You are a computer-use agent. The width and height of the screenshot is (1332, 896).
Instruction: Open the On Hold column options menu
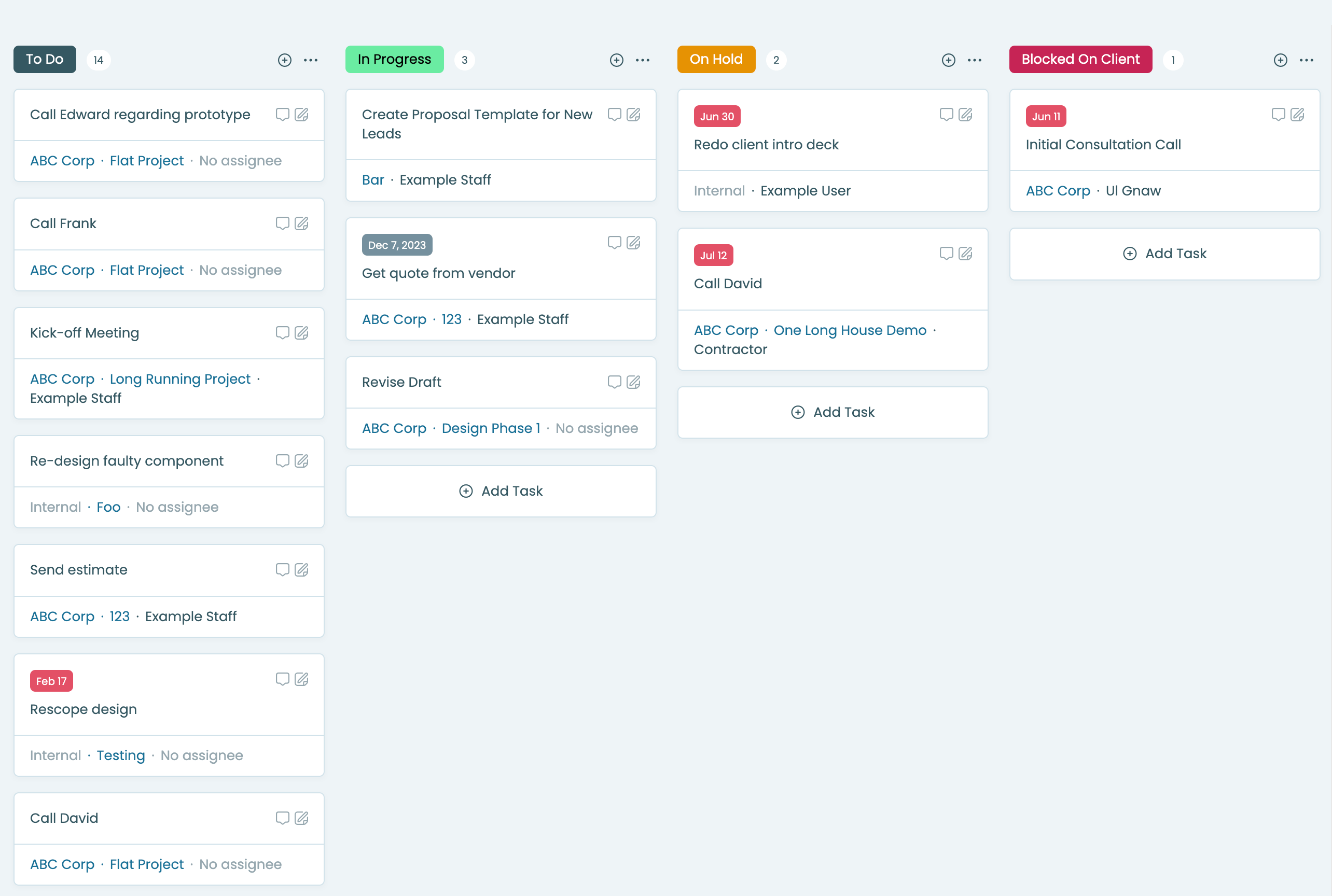tap(974, 60)
